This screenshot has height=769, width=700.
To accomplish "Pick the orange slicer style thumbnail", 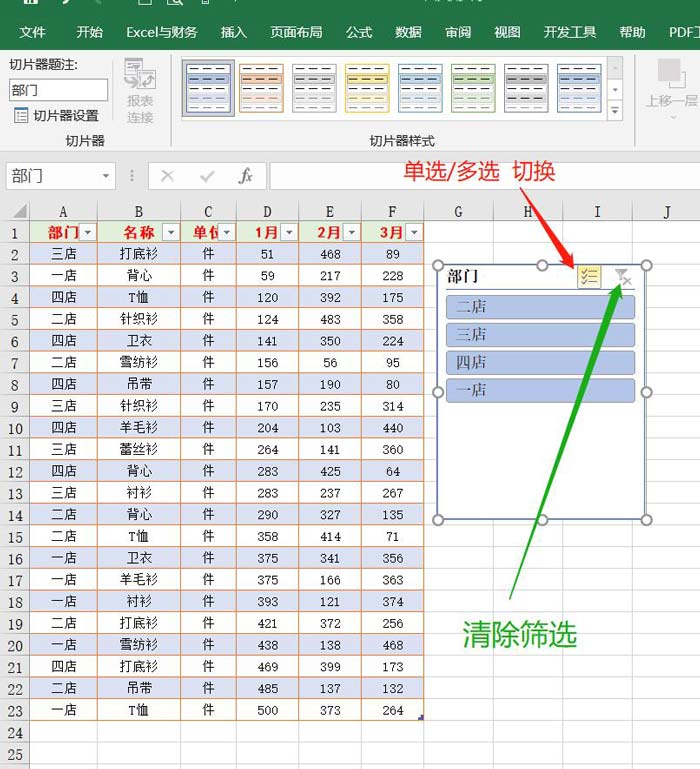I will (261, 88).
